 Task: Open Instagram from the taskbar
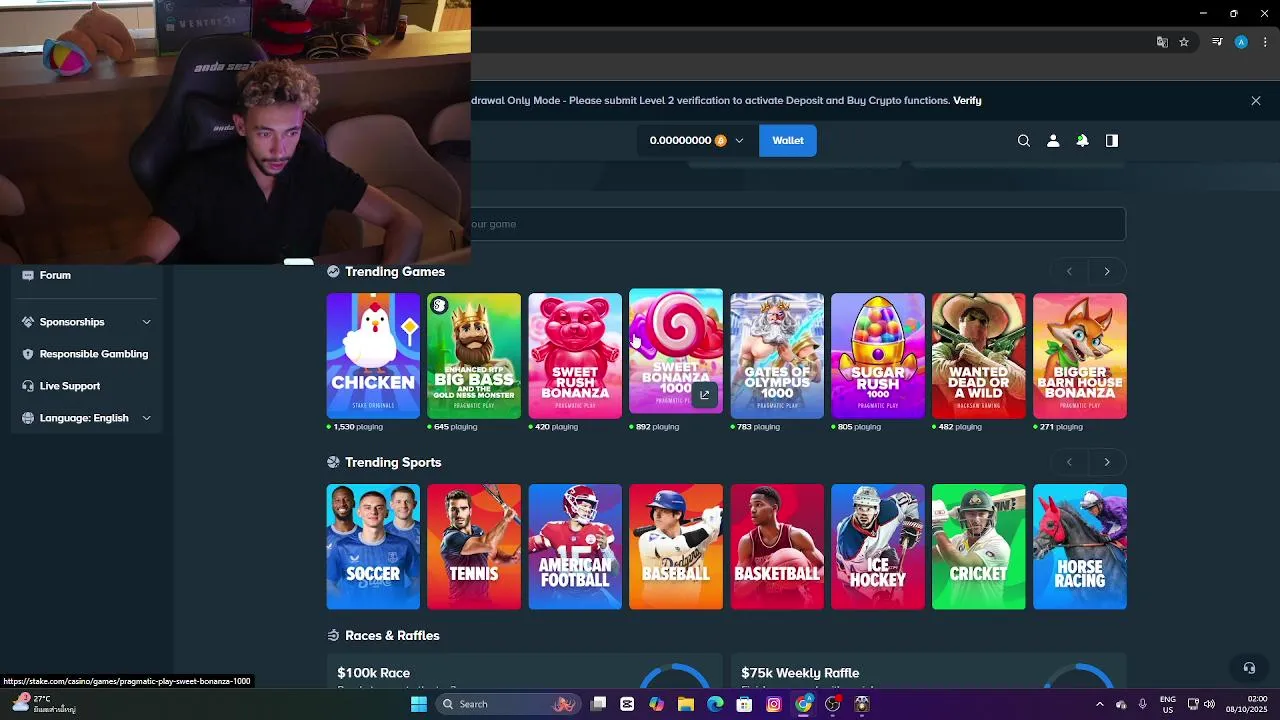[x=774, y=704]
